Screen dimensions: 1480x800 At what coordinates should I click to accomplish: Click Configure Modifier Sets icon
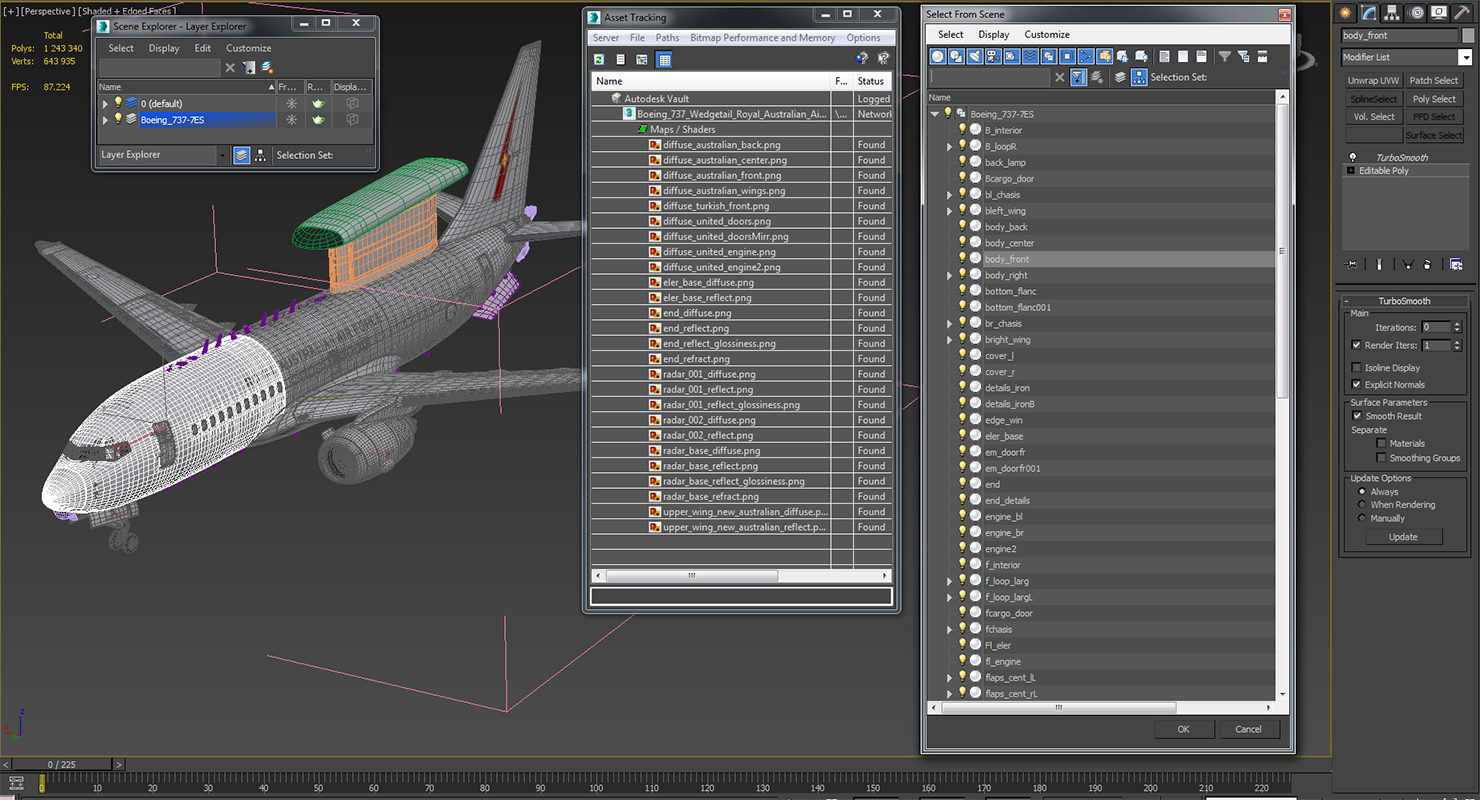point(1456,264)
